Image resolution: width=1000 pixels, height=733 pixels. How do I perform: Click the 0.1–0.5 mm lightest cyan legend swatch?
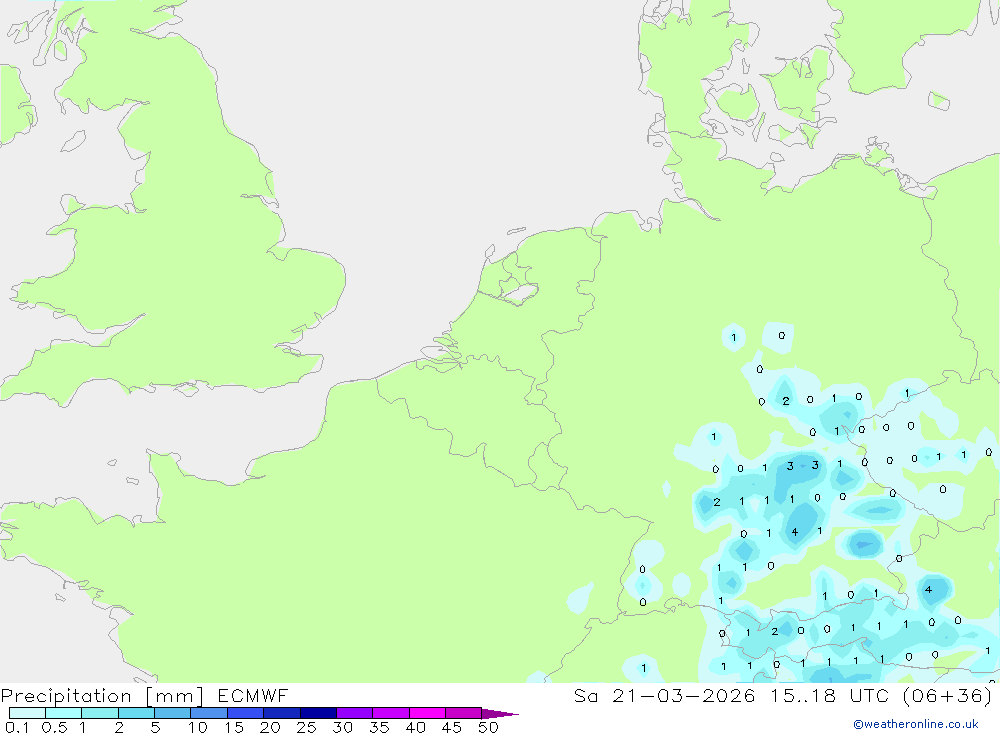click(x=27, y=713)
